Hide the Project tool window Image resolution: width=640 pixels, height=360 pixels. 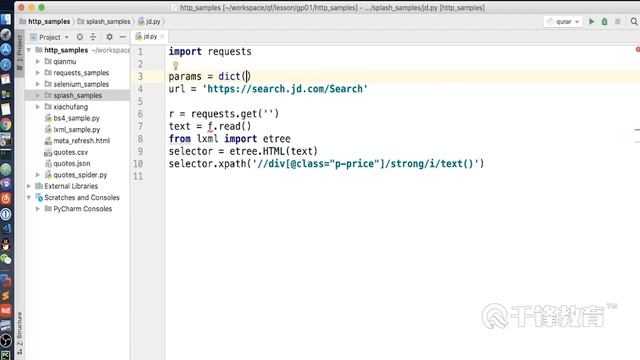click(x=123, y=37)
